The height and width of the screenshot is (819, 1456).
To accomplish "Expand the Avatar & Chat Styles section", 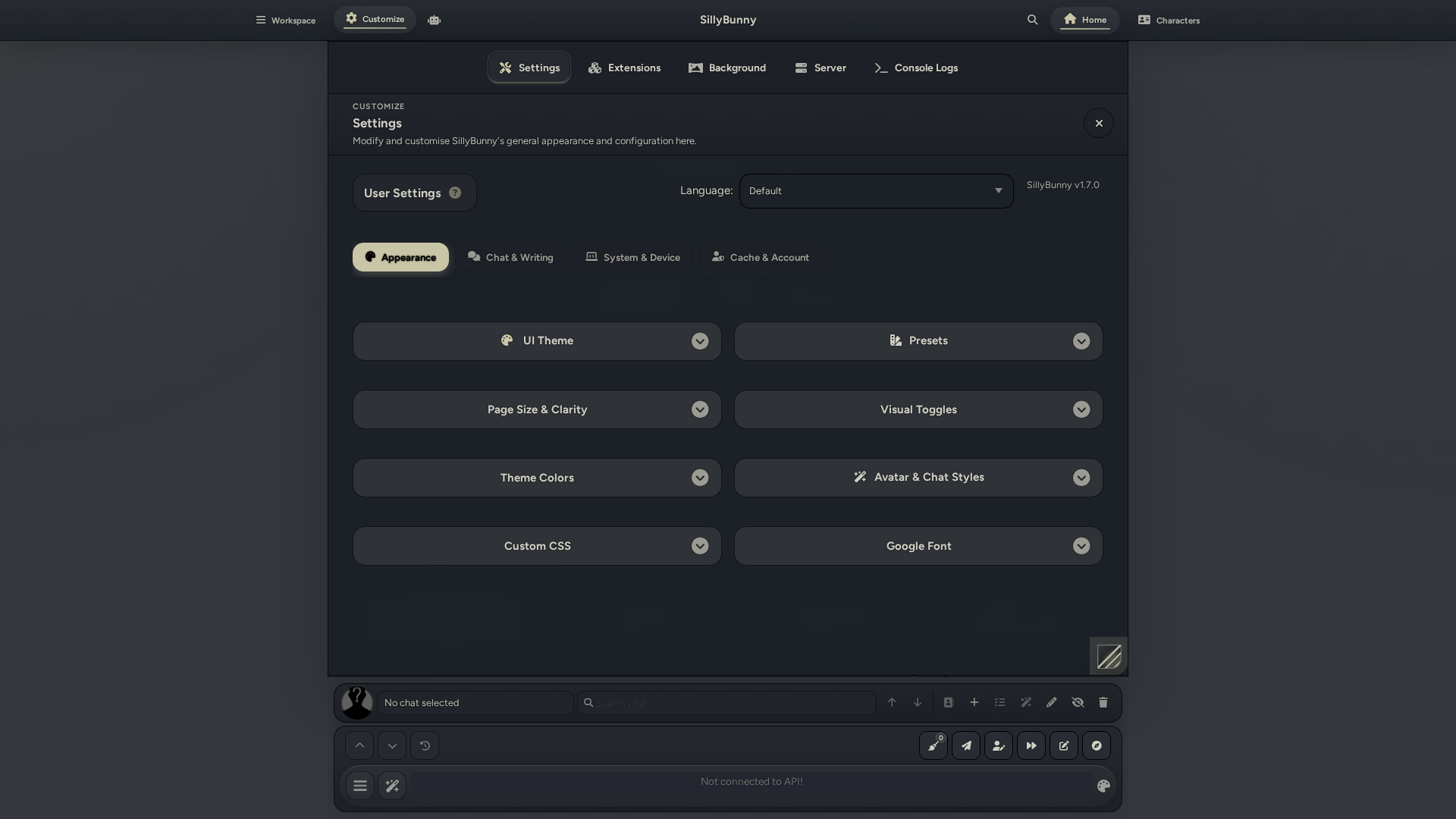I will pos(918,478).
